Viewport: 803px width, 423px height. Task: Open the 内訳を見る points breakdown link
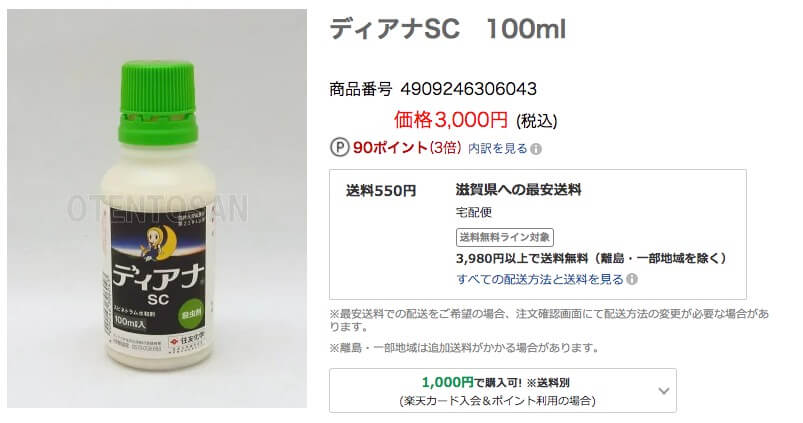point(497,149)
